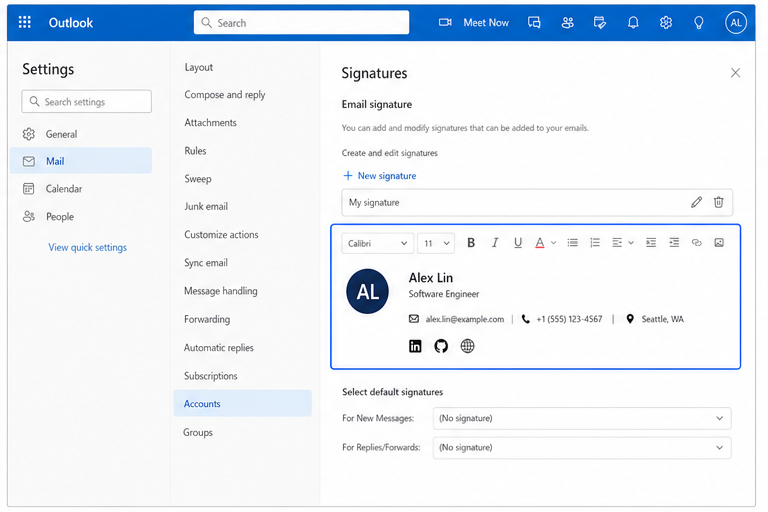Open For New Messages signature dropdown
This screenshot has width=768, height=512.
pos(582,418)
